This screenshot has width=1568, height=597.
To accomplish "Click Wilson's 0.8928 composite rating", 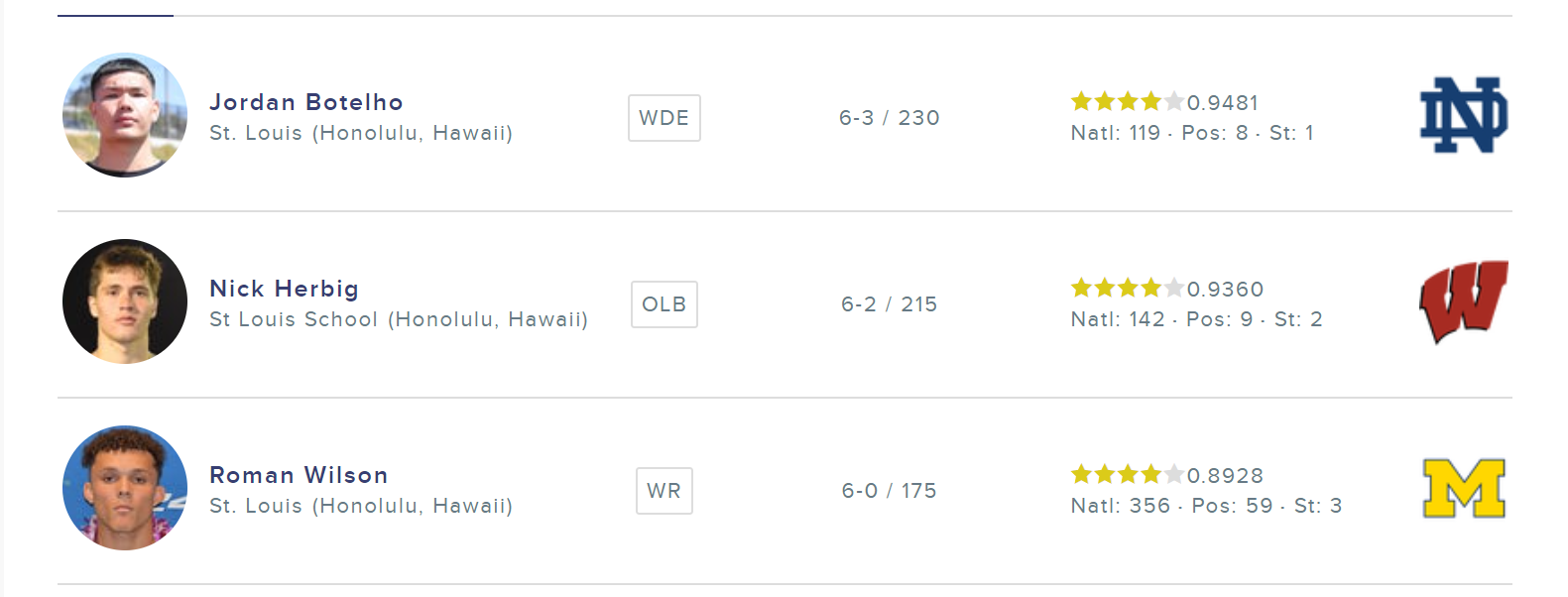I will (x=1225, y=476).
